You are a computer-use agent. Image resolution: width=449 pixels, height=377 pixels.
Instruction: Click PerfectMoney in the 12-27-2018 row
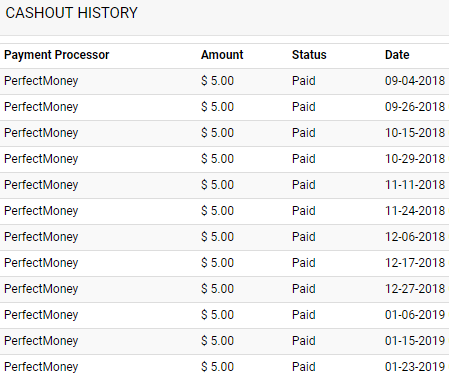[41, 289]
